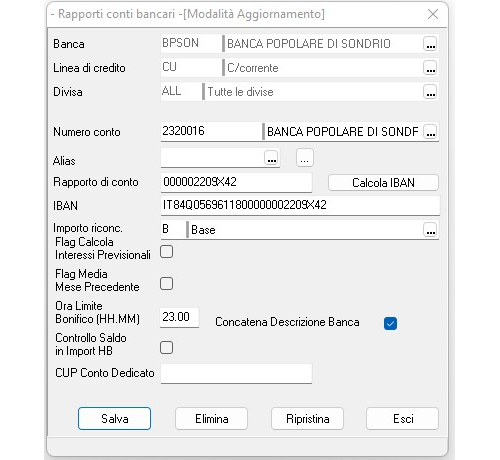
Task: Click the IBAN input field
Action: (x=300, y=205)
